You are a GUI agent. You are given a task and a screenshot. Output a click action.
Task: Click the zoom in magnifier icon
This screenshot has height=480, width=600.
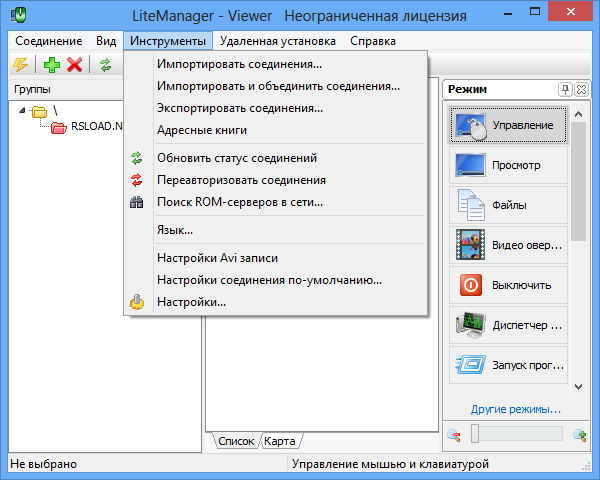579,435
